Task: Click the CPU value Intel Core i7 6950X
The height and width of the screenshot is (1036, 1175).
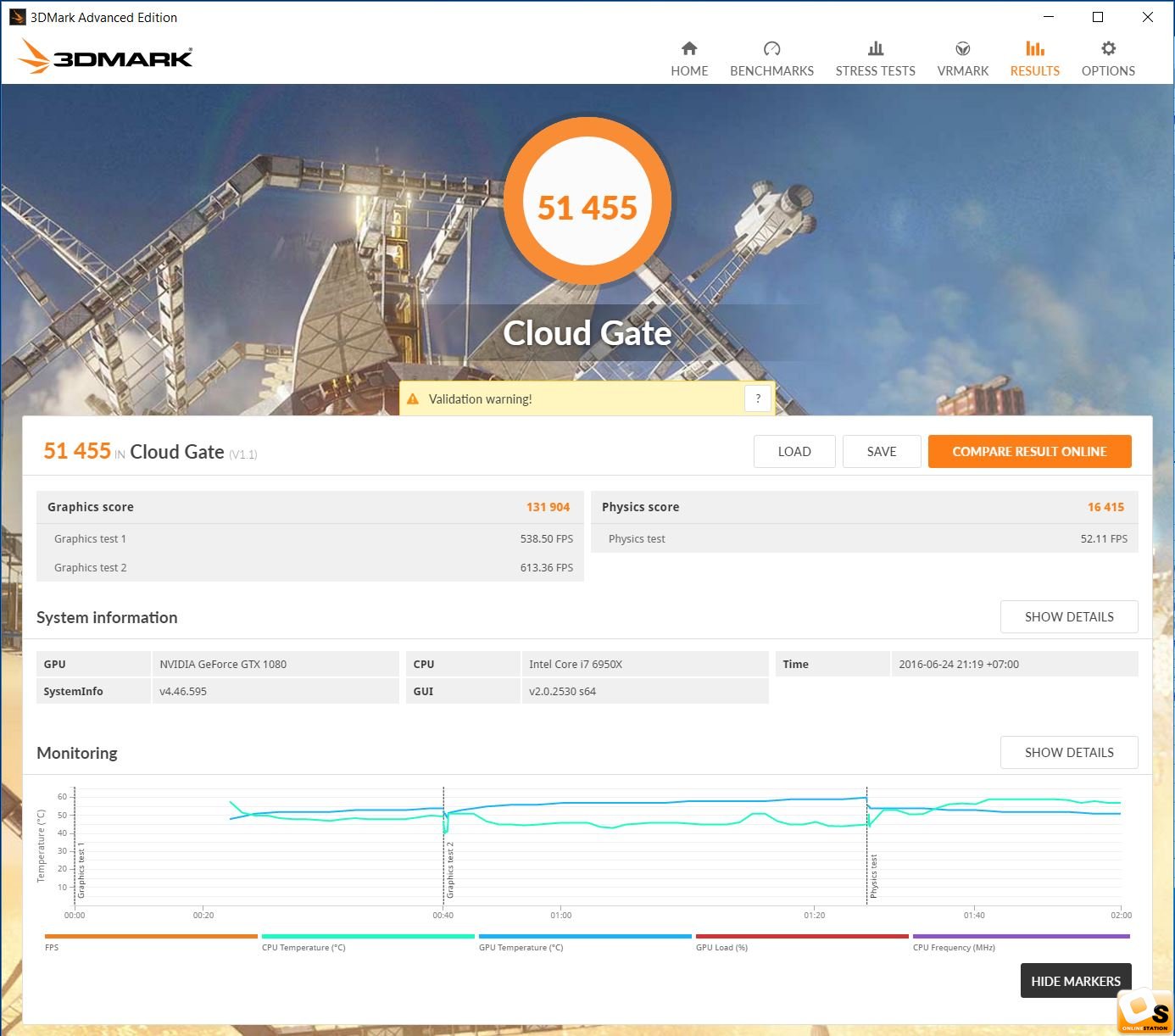Action: [x=576, y=665]
